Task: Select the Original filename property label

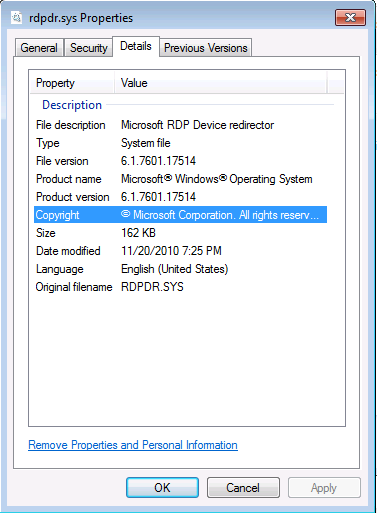Action: [x=74, y=287]
